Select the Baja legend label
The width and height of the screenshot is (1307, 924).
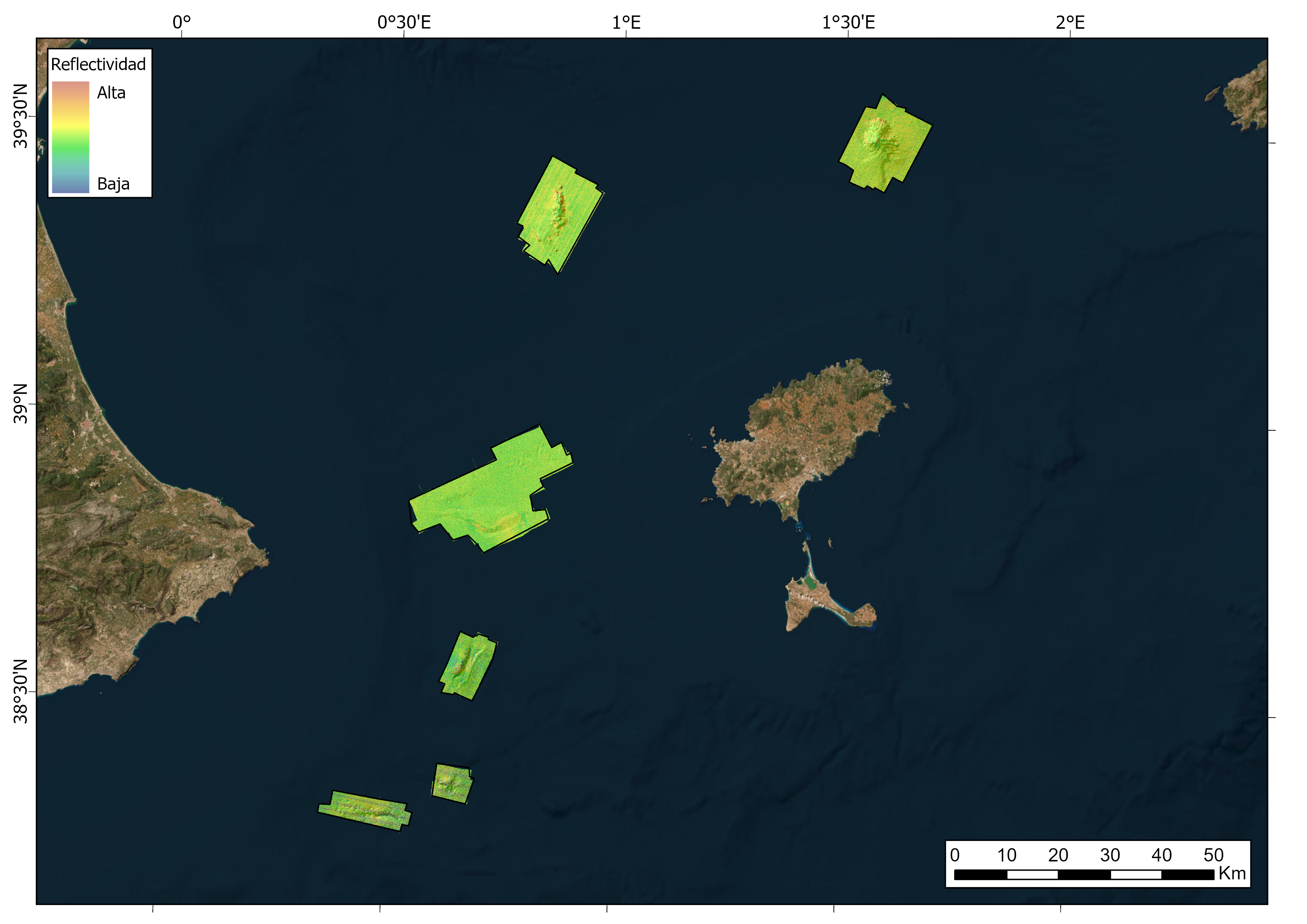click(x=113, y=183)
